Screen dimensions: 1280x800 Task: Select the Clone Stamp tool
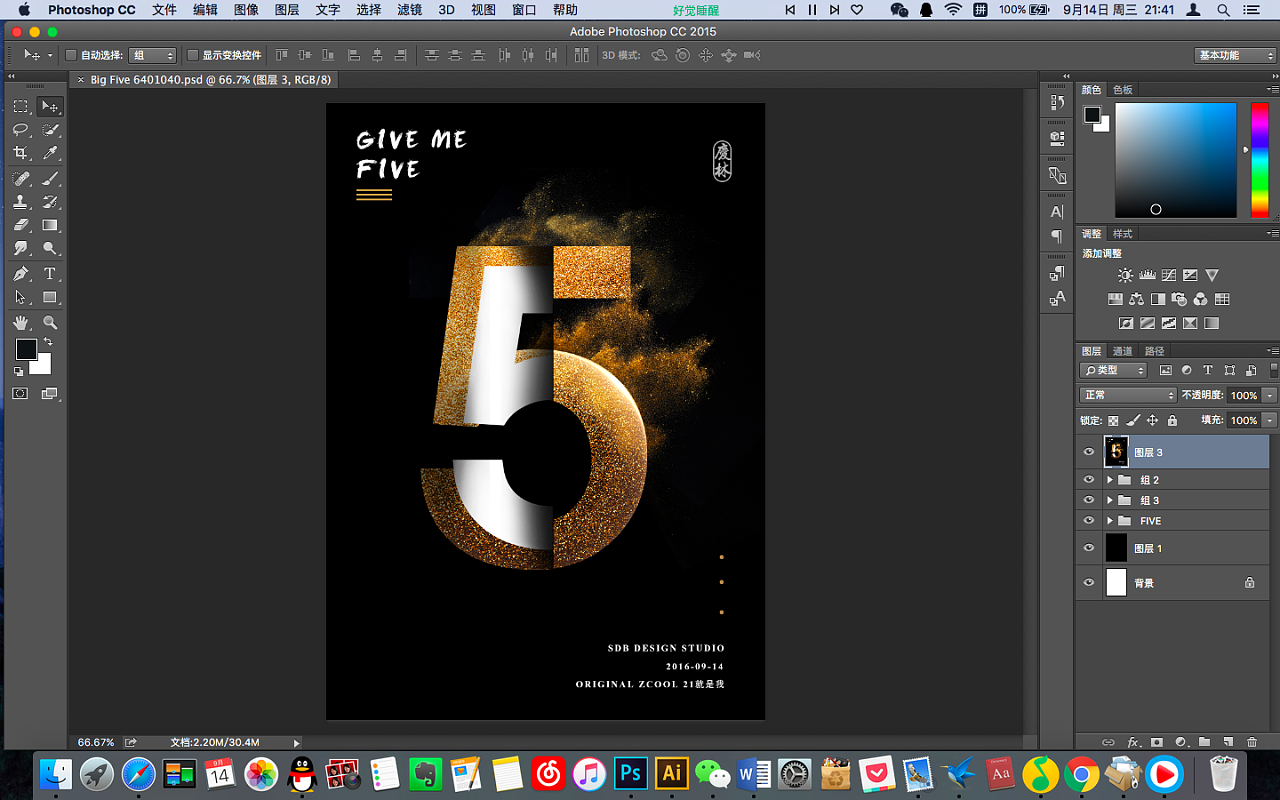20,202
